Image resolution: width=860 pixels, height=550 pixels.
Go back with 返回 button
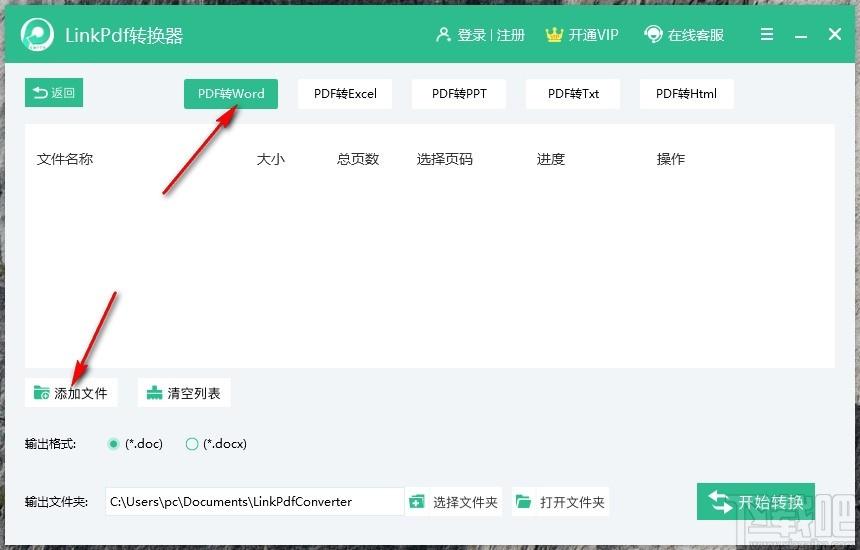54,93
